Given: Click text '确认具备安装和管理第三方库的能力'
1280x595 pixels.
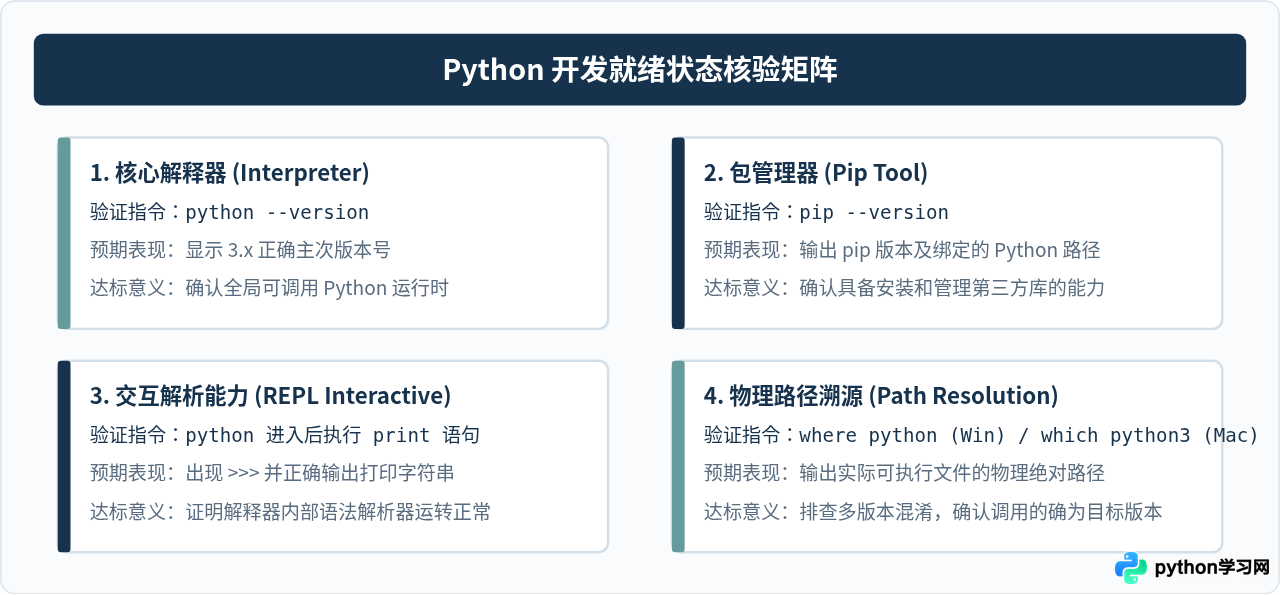Looking at the screenshot, I should coord(952,288).
